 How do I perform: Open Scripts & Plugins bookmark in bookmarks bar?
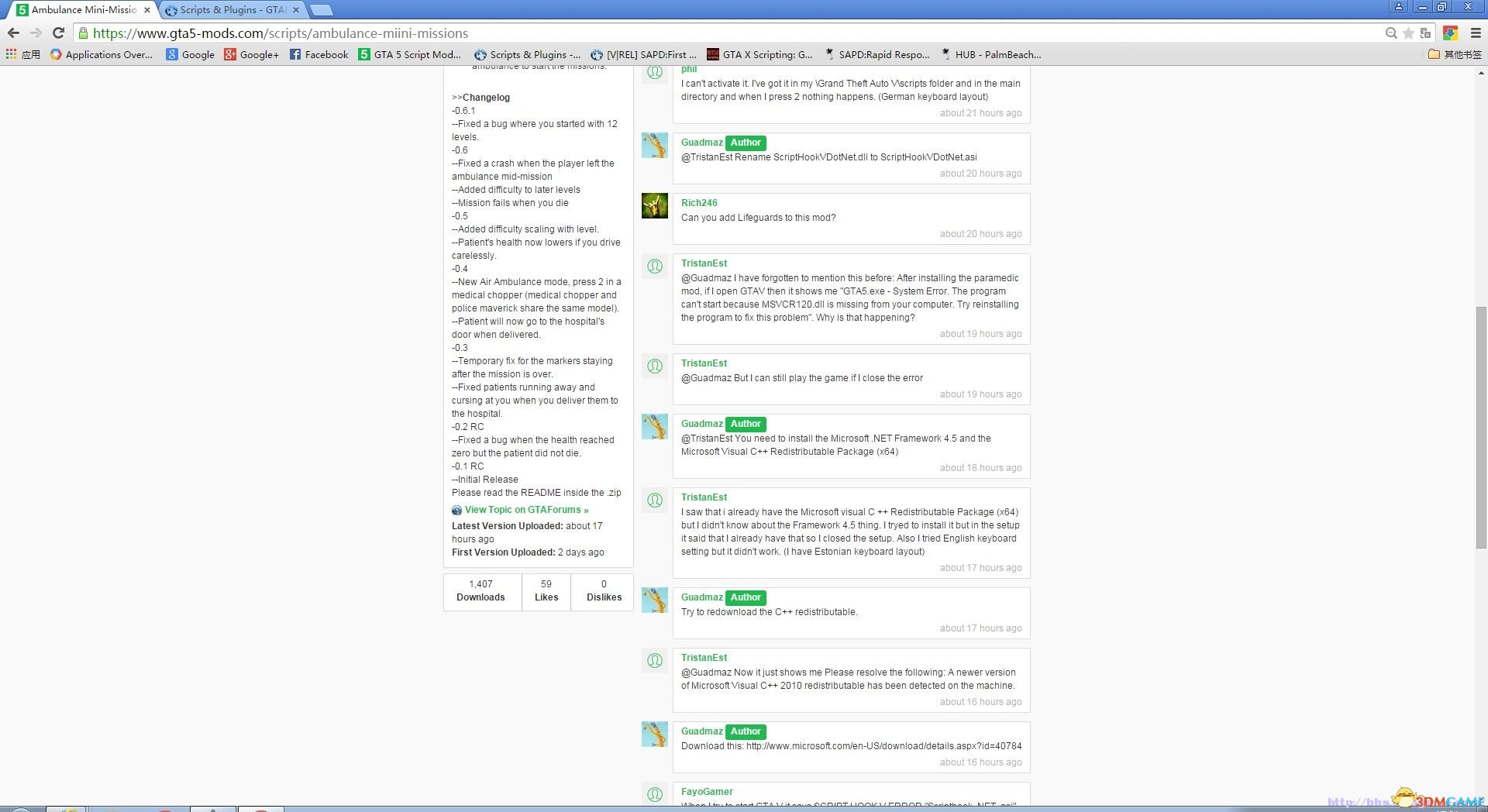pyautogui.click(x=528, y=54)
